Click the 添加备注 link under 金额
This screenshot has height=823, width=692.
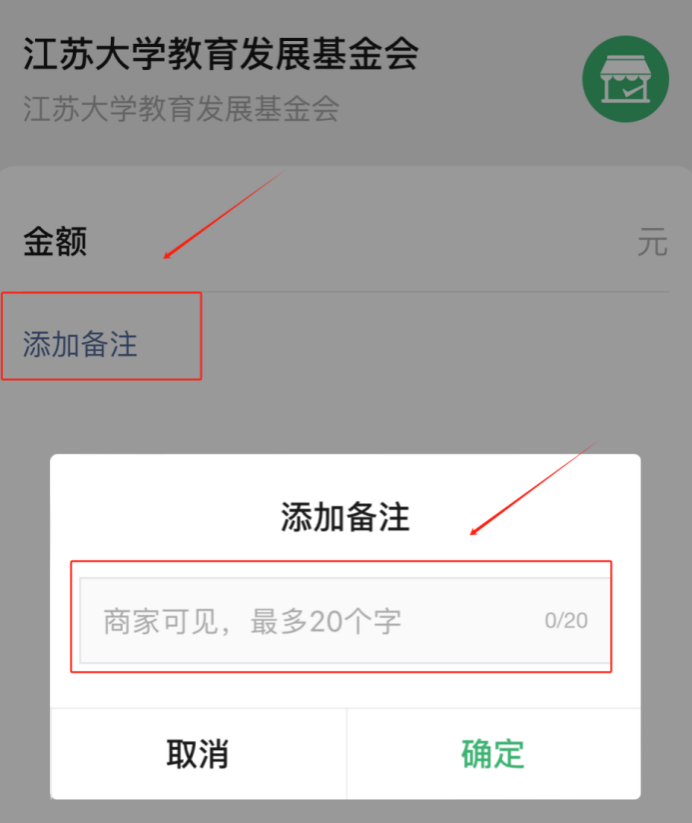(x=80, y=344)
